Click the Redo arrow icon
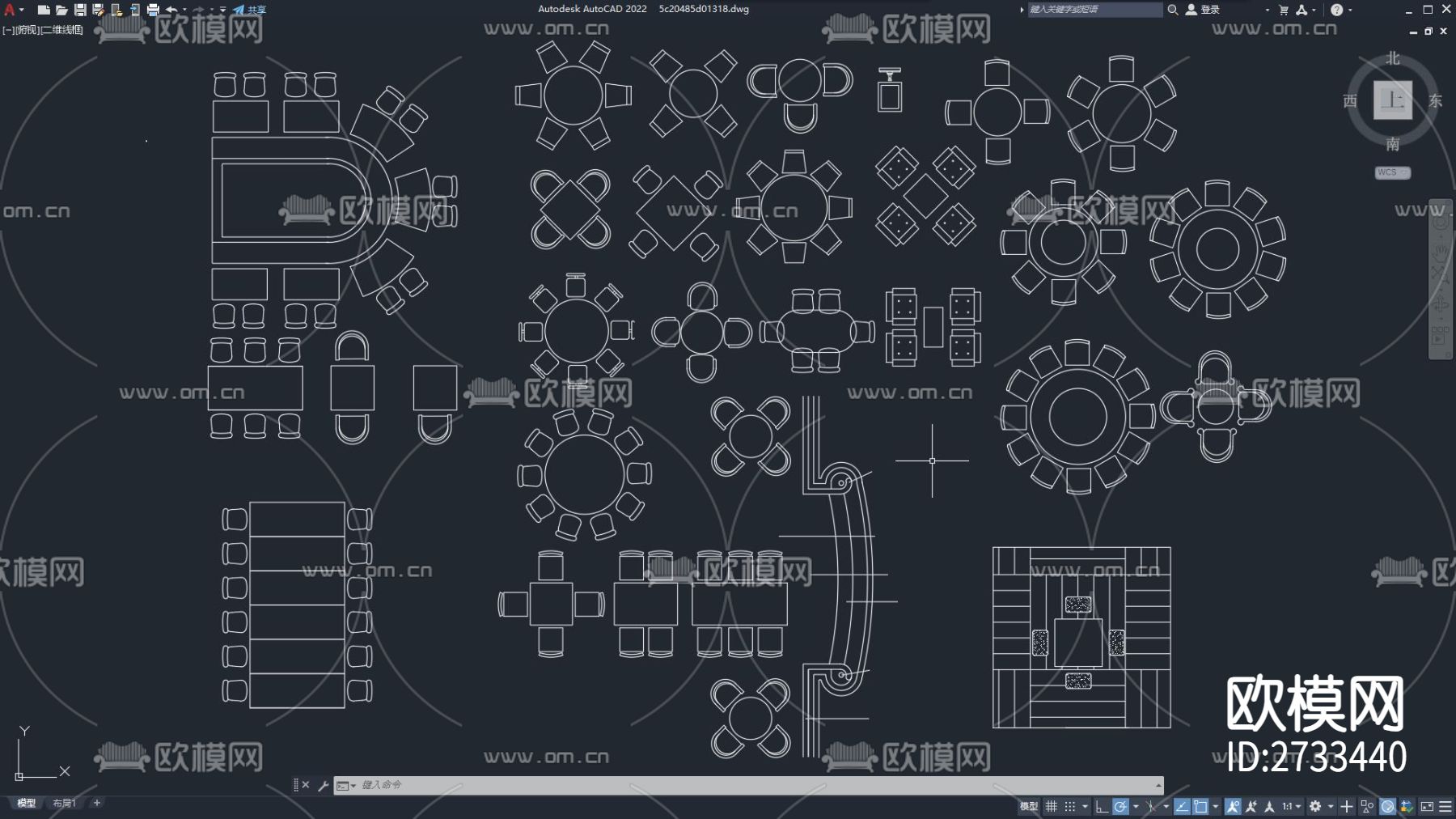 click(199, 10)
